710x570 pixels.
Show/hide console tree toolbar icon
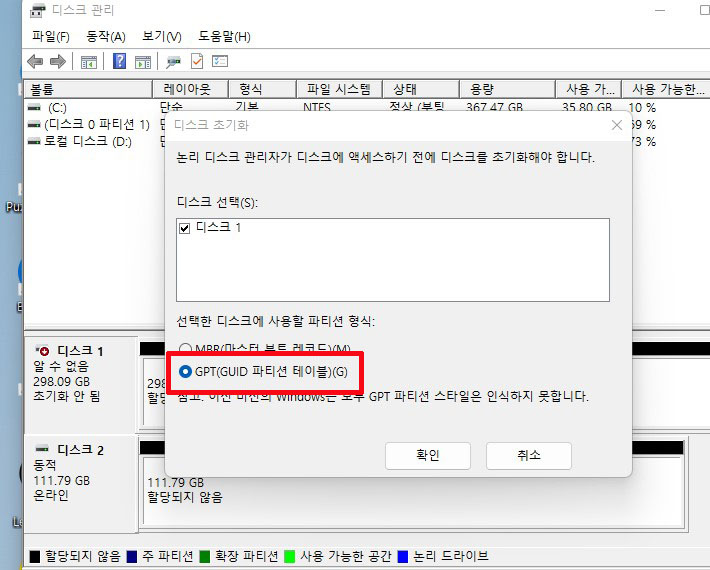click(89, 62)
